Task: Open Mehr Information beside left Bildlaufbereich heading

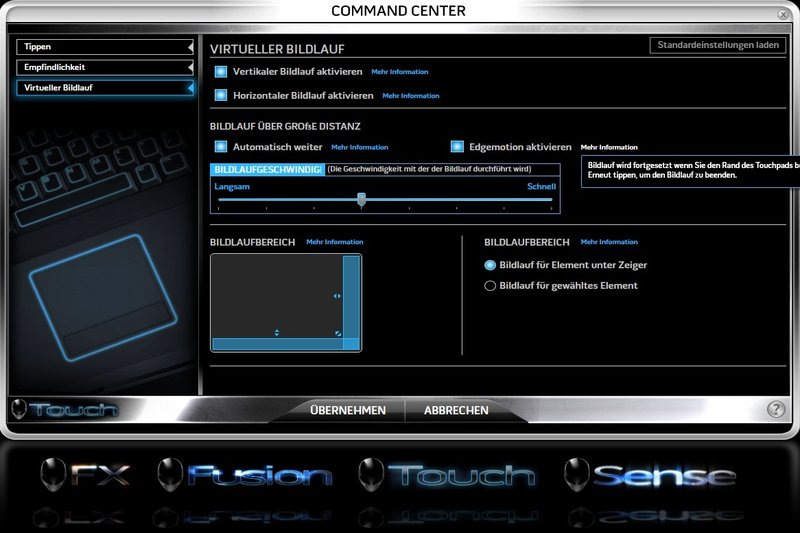Action: pos(335,242)
